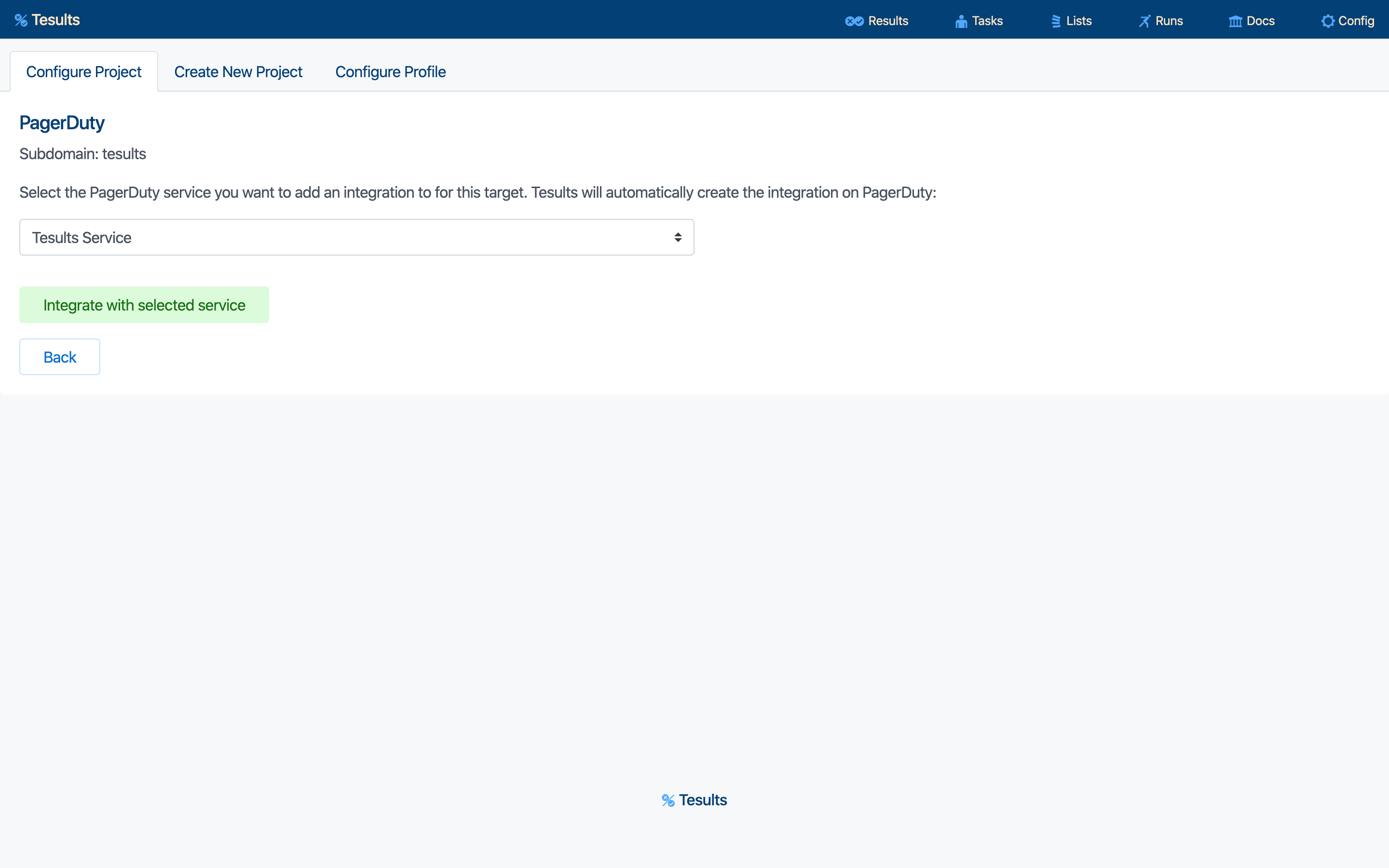
Task: Click the Runs running-figure icon
Action: tap(1144, 21)
